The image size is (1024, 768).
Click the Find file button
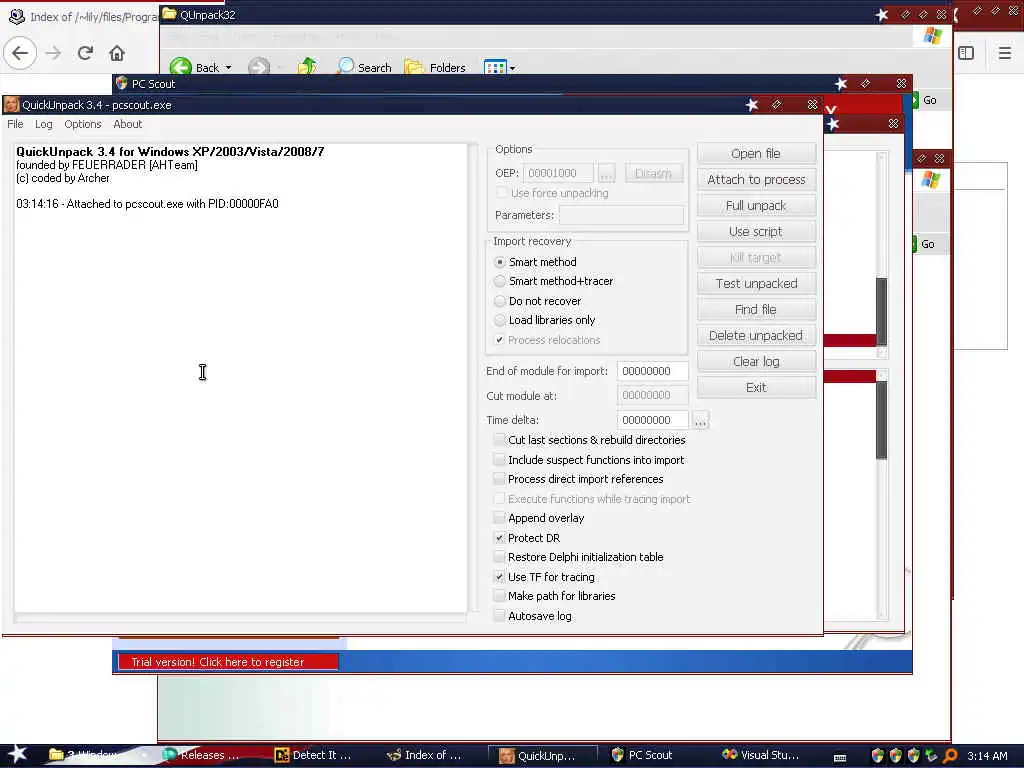tap(756, 310)
